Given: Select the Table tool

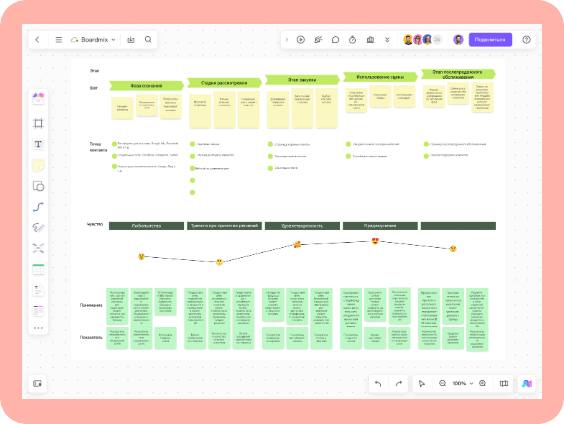Looking at the screenshot, I should 38,269.
